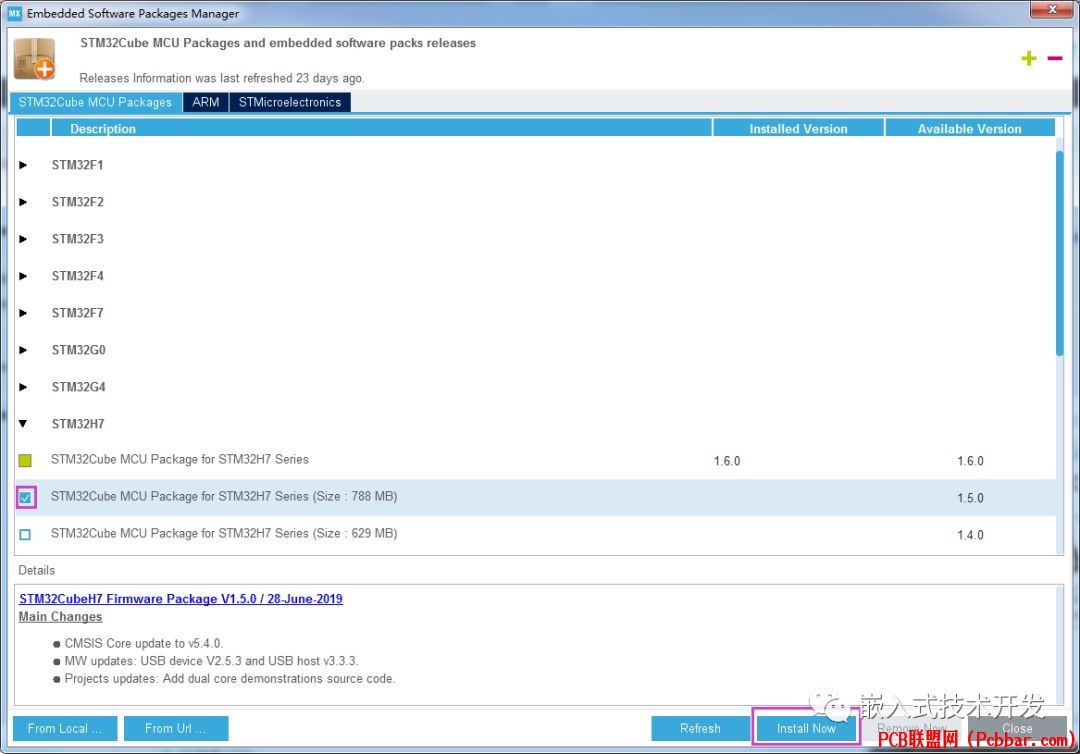Expand the STM32F2 tree node
This screenshot has width=1080, height=754.
pos(23,202)
